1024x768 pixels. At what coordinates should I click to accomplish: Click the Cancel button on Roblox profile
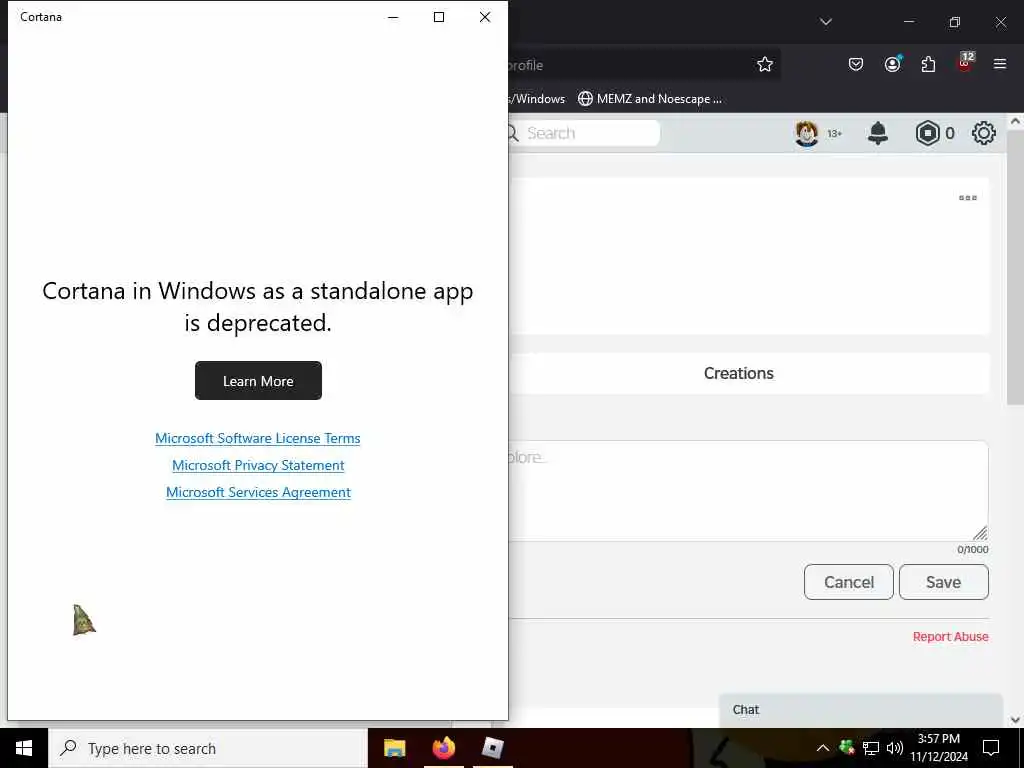[x=848, y=582]
